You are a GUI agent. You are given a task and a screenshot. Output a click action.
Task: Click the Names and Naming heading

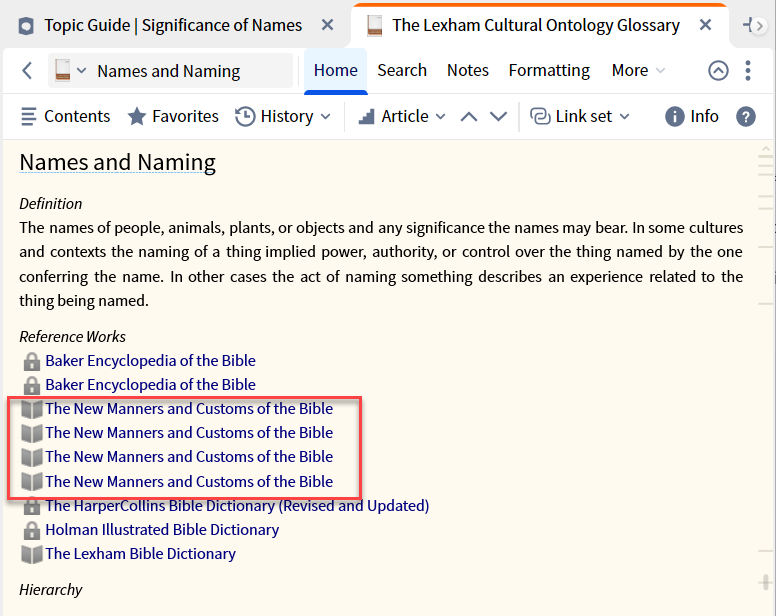tap(117, 162)
